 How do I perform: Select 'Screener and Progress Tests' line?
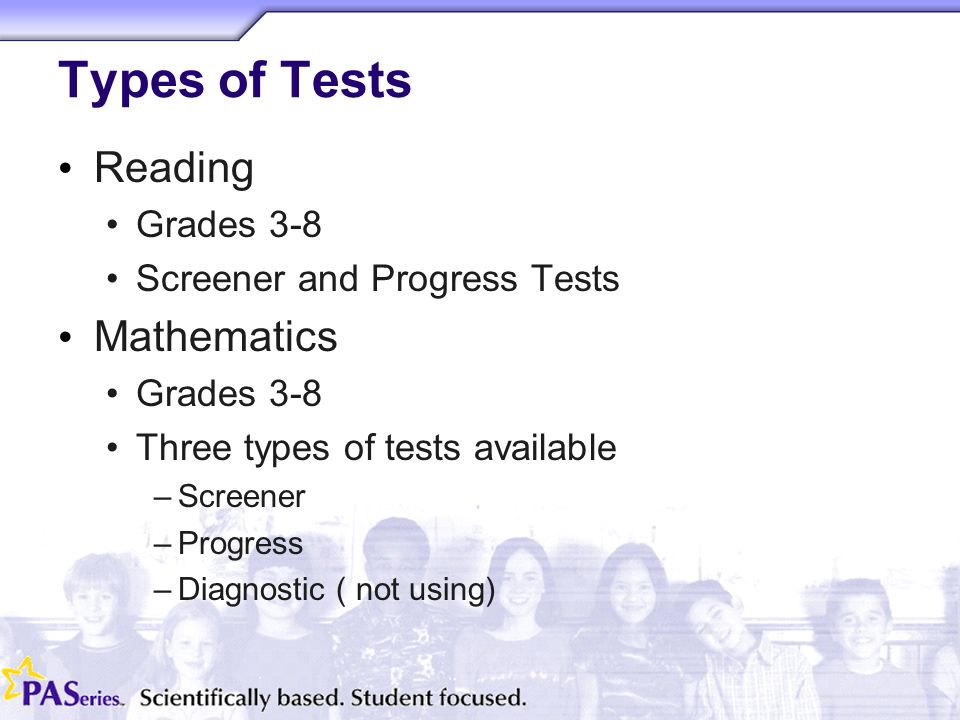(378, 279)
